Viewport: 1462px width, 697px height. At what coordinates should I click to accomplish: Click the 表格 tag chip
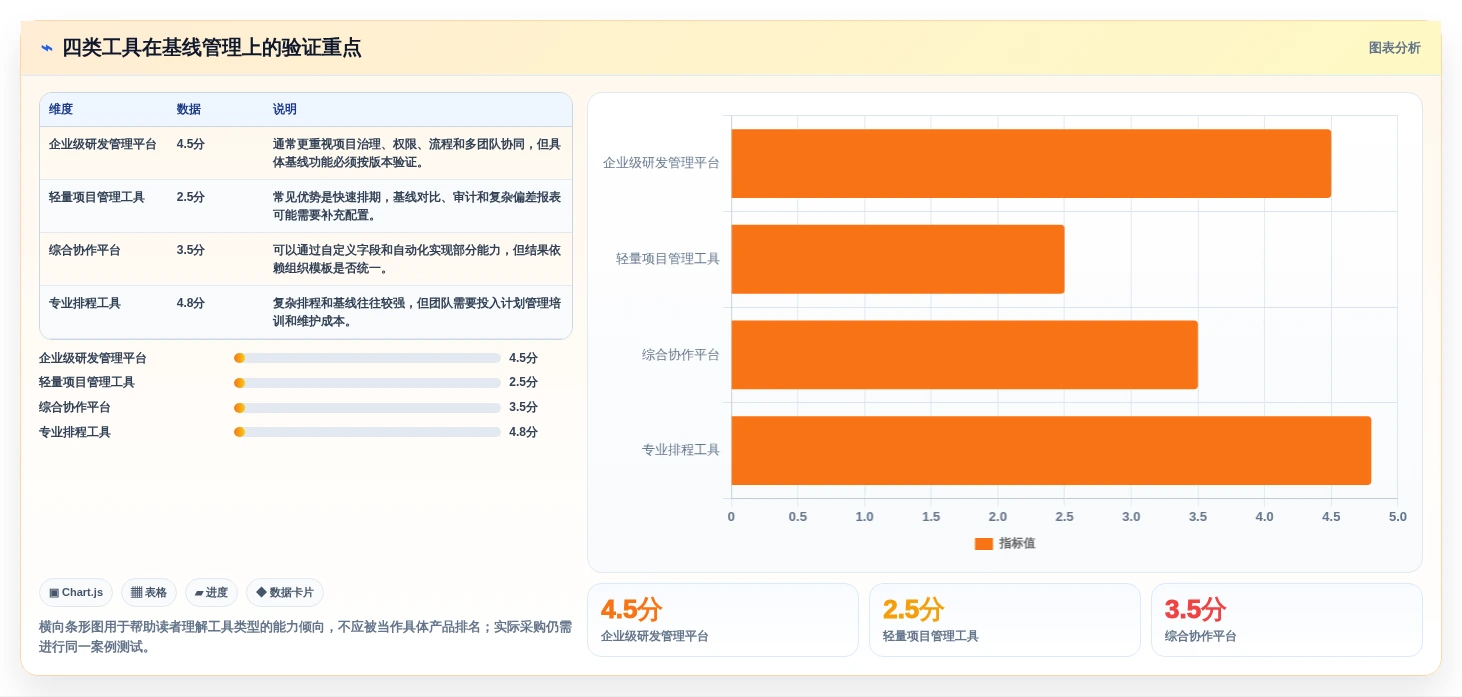point(149,592)
